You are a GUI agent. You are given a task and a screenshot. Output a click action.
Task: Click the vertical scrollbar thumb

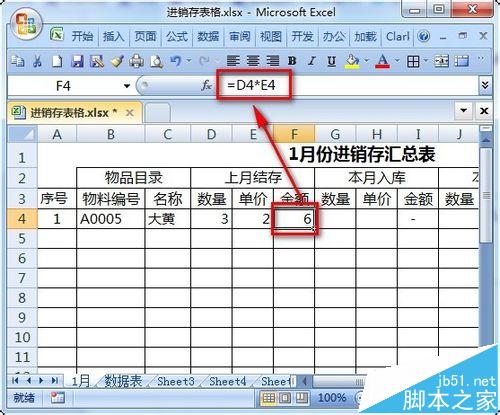486,195
